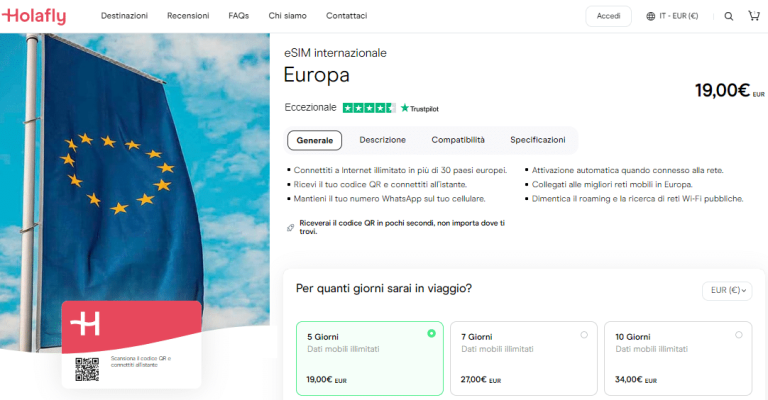
Task: Expand the IT - EUR (€) locale selector
Action: click(685, 16)
